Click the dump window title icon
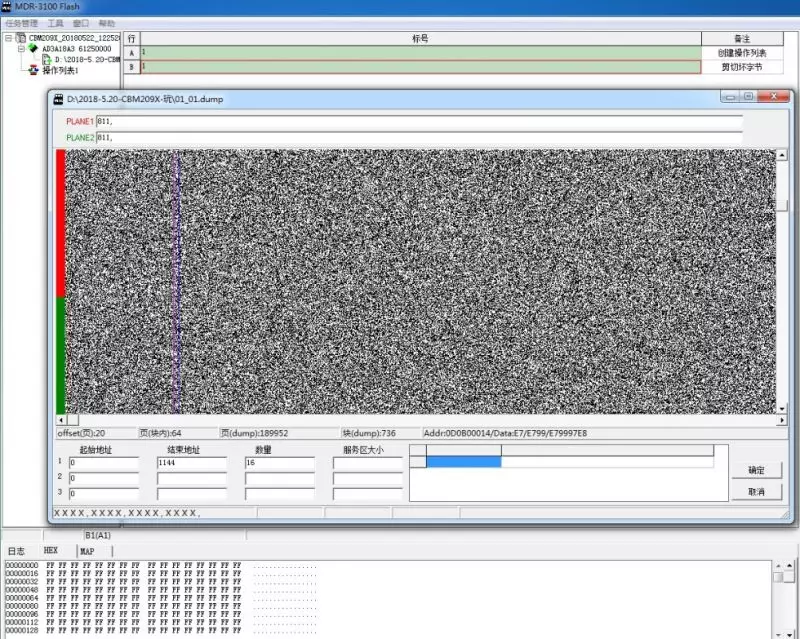Viewport: 800px width, 639px height. coord(58,97)
